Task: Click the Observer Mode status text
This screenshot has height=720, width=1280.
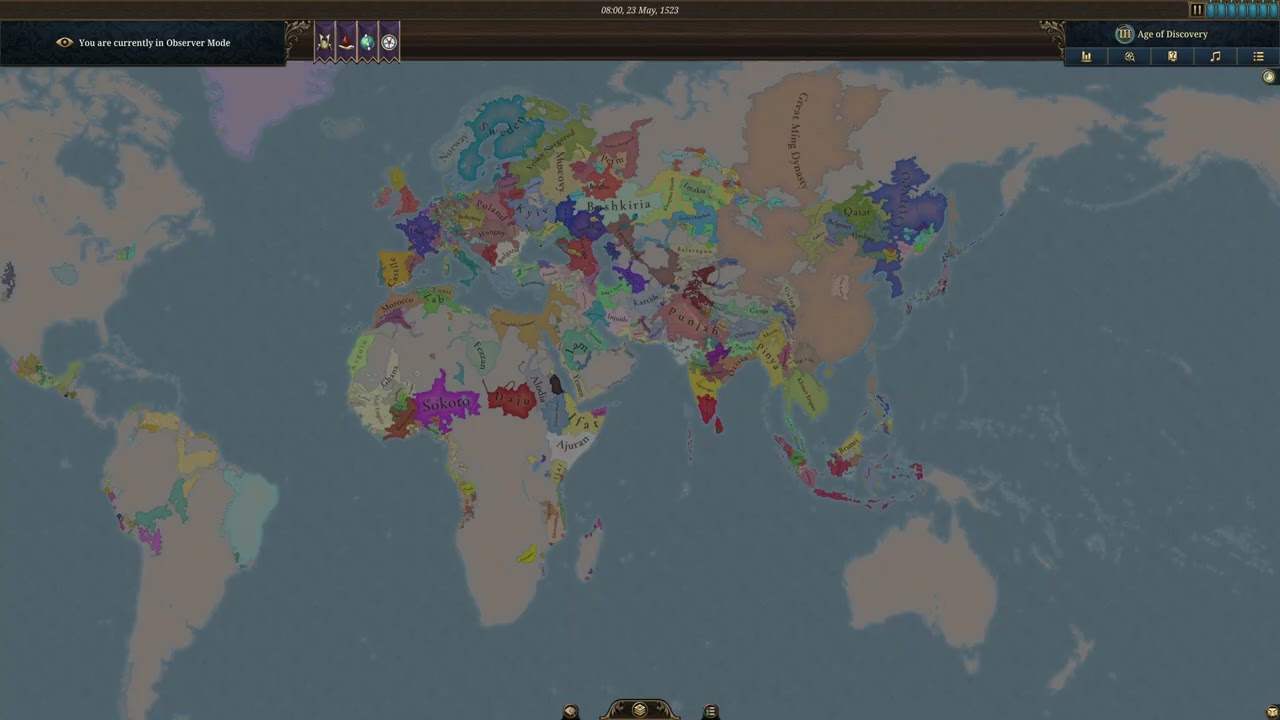Action: tap(154, 43)
